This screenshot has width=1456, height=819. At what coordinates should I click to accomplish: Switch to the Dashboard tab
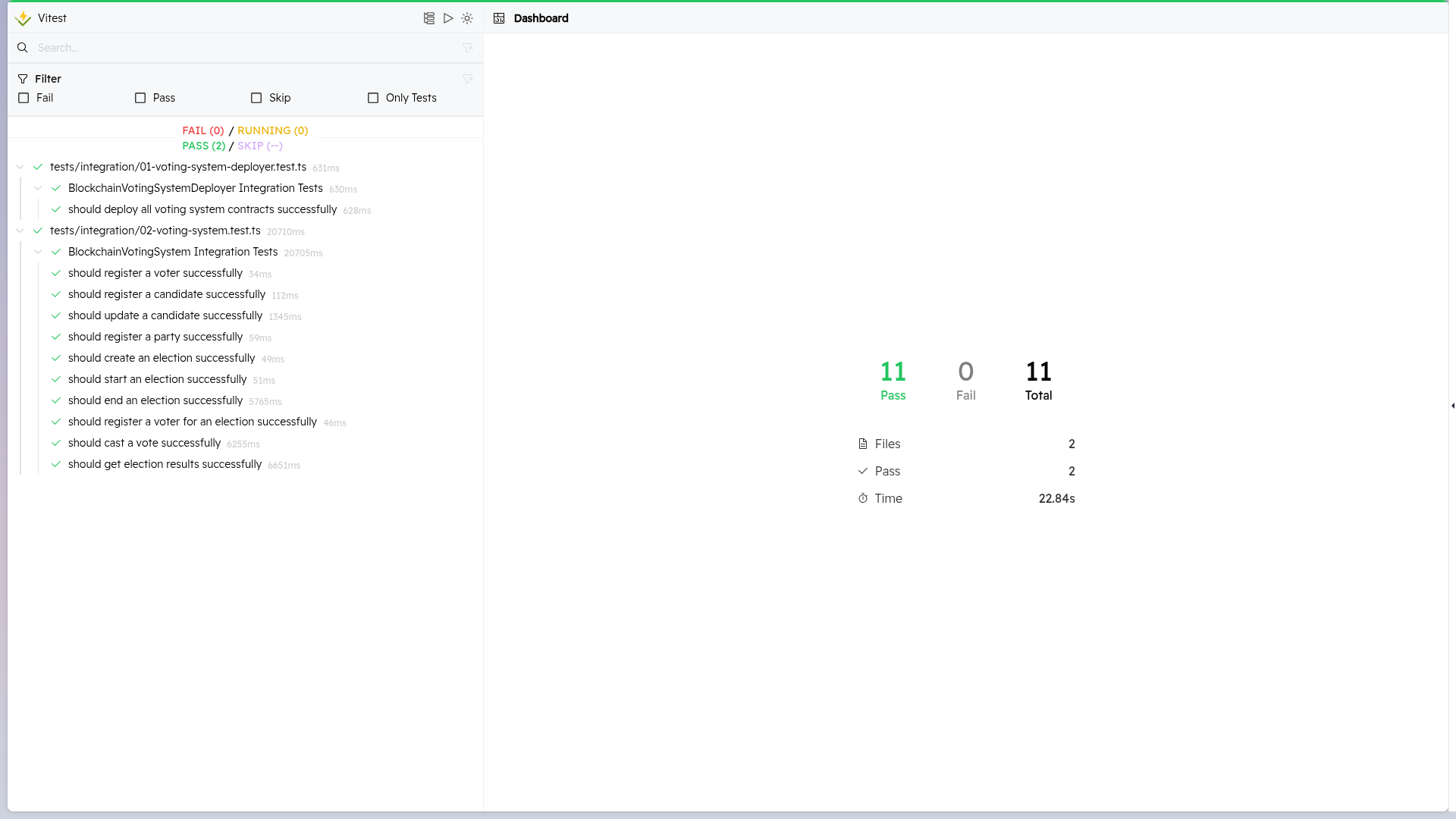pyautogui.click(x=541, y=18)
